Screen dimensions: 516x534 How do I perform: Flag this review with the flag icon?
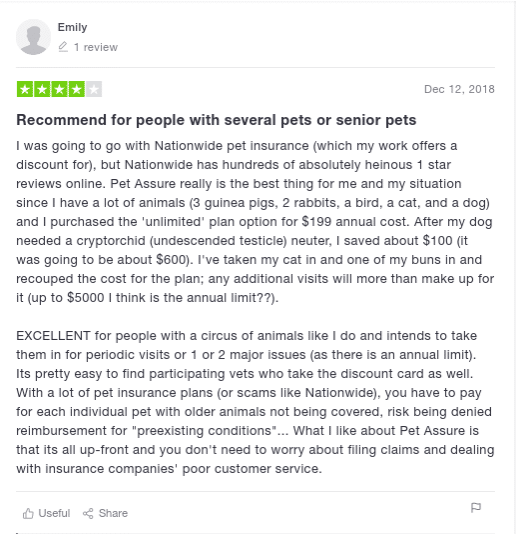click(476, 508)
